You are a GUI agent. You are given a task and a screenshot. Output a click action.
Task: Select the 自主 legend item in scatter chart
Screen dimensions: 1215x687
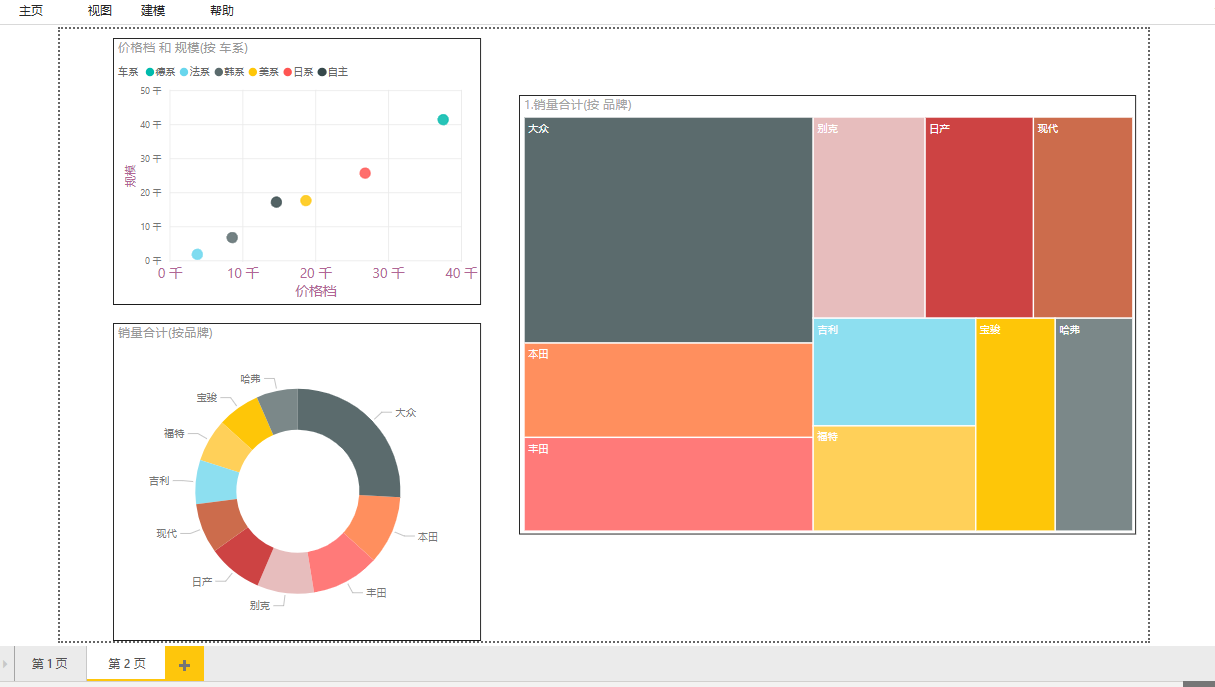333,72
